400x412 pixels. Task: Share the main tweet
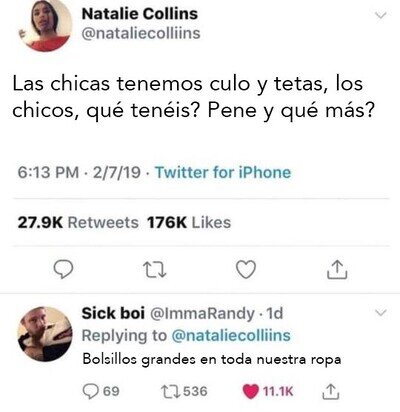(x=337, y=269)
